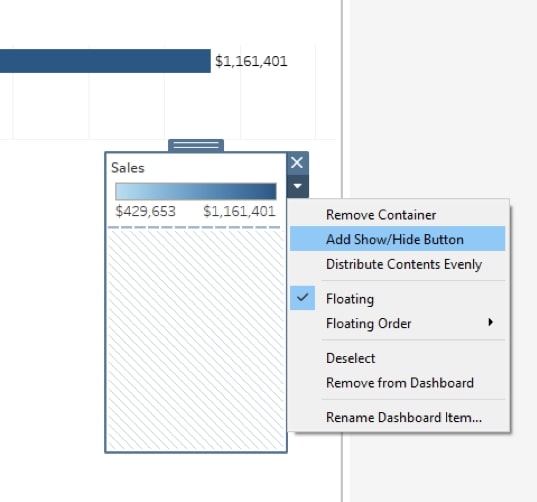The image size is (537, 502).
Task: Click the Sales color gradient legend bar
Action: (x=196, y=191)
